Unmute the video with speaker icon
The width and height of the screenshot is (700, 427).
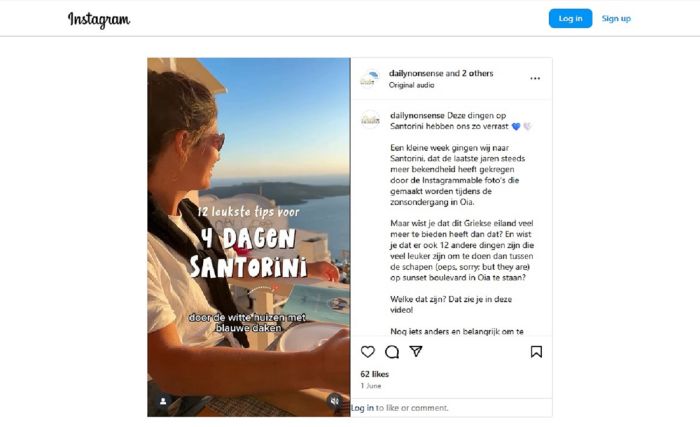(334, 401)
